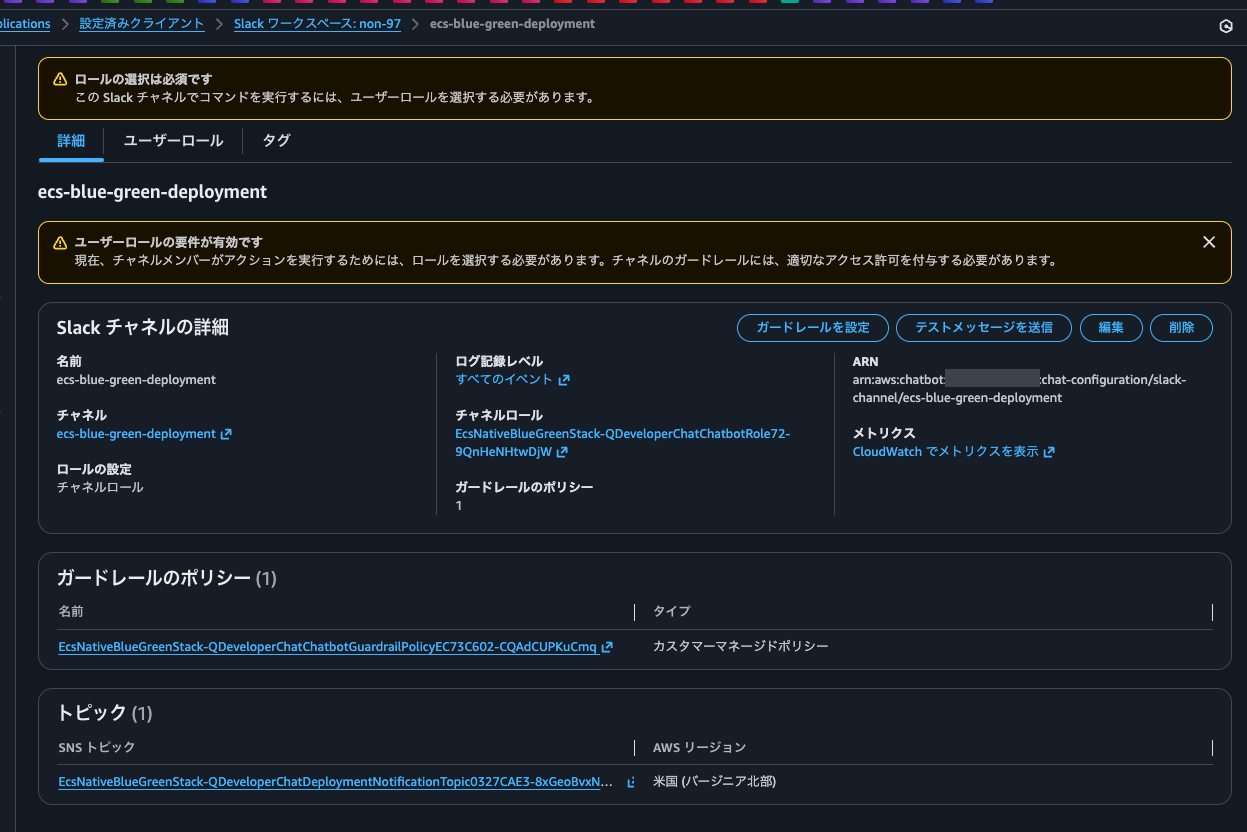1247x832 pixels.
Task: Click the refresh icon at top right
Action: (1226, 27)
